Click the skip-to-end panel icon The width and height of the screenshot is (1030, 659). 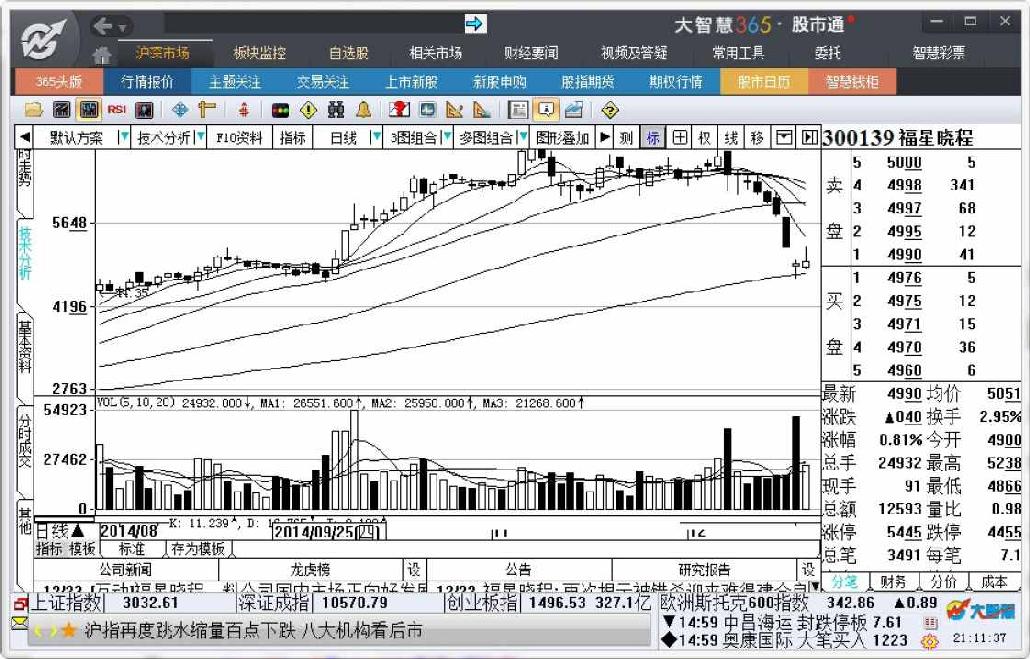click(809, 138)
